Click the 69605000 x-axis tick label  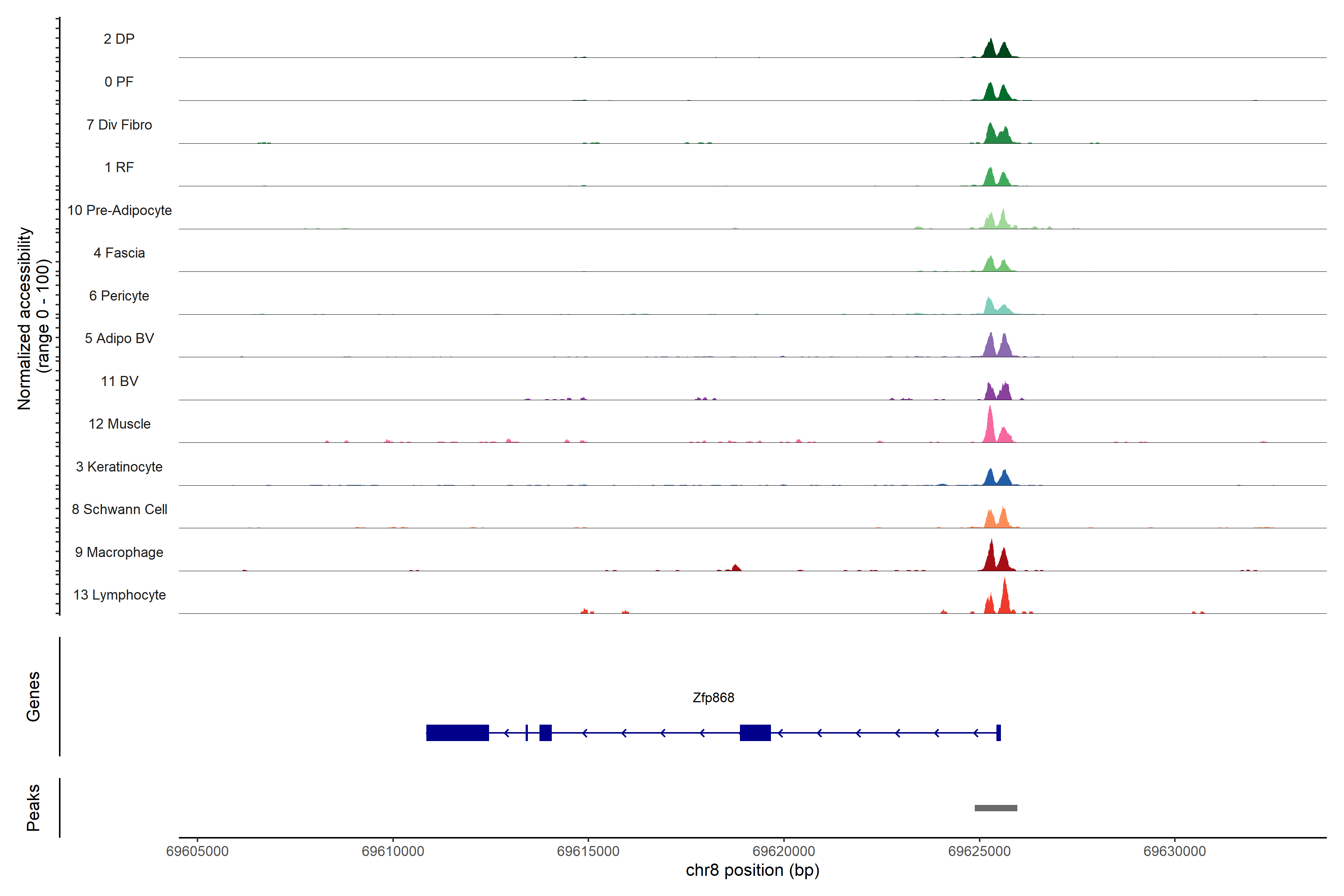click(197, 851)
